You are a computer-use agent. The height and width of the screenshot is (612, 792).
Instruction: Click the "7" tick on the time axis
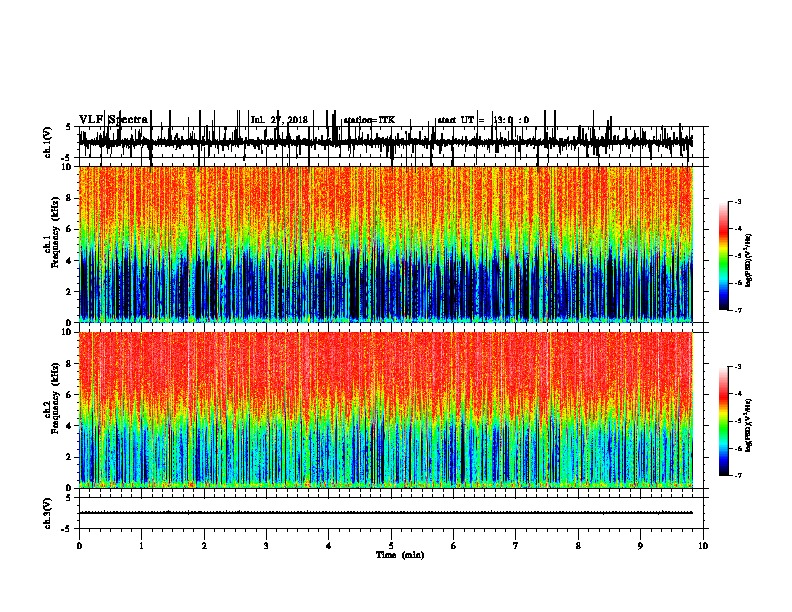(x=516, y=546)
